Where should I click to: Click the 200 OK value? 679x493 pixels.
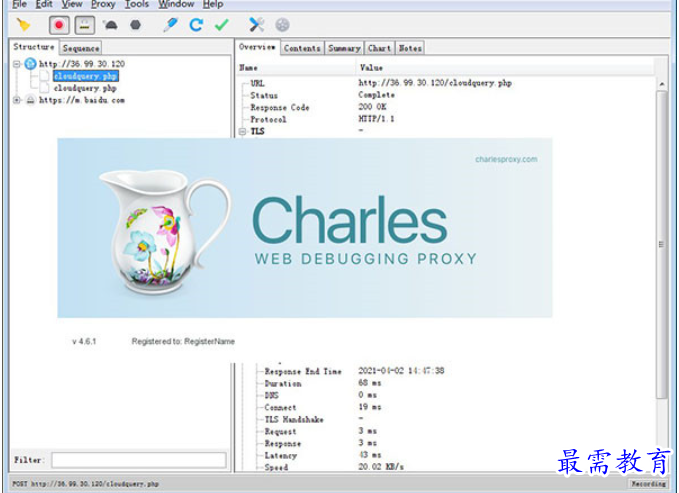(x=372, y=107)
